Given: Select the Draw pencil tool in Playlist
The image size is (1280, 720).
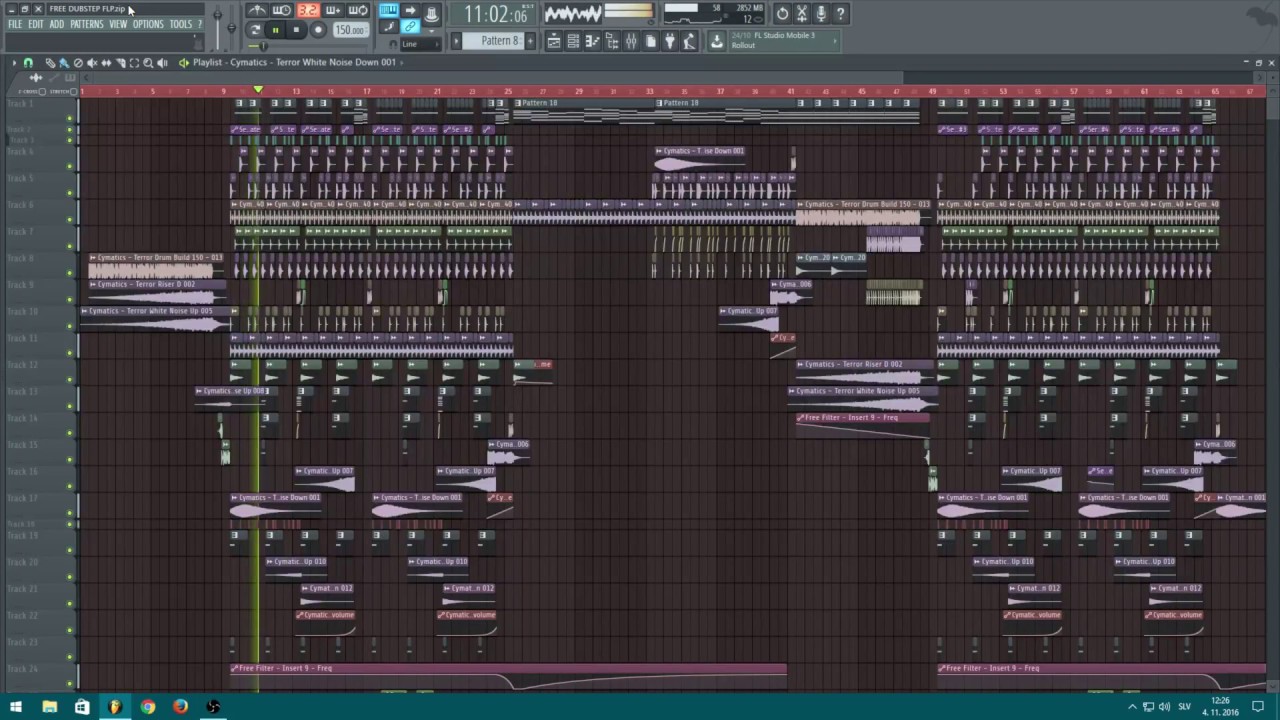Looking at the screenshot, I should (x=49, y=63).
